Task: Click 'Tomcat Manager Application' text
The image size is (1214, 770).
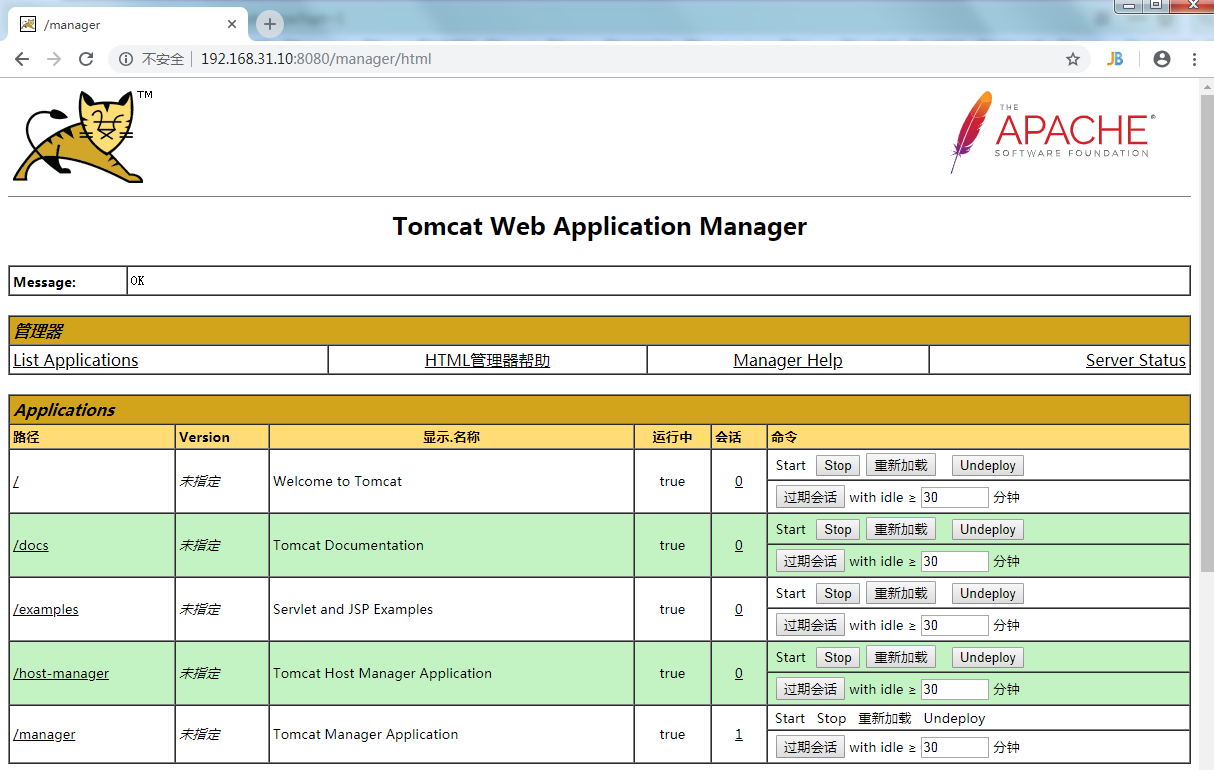Action: [365, 734]
